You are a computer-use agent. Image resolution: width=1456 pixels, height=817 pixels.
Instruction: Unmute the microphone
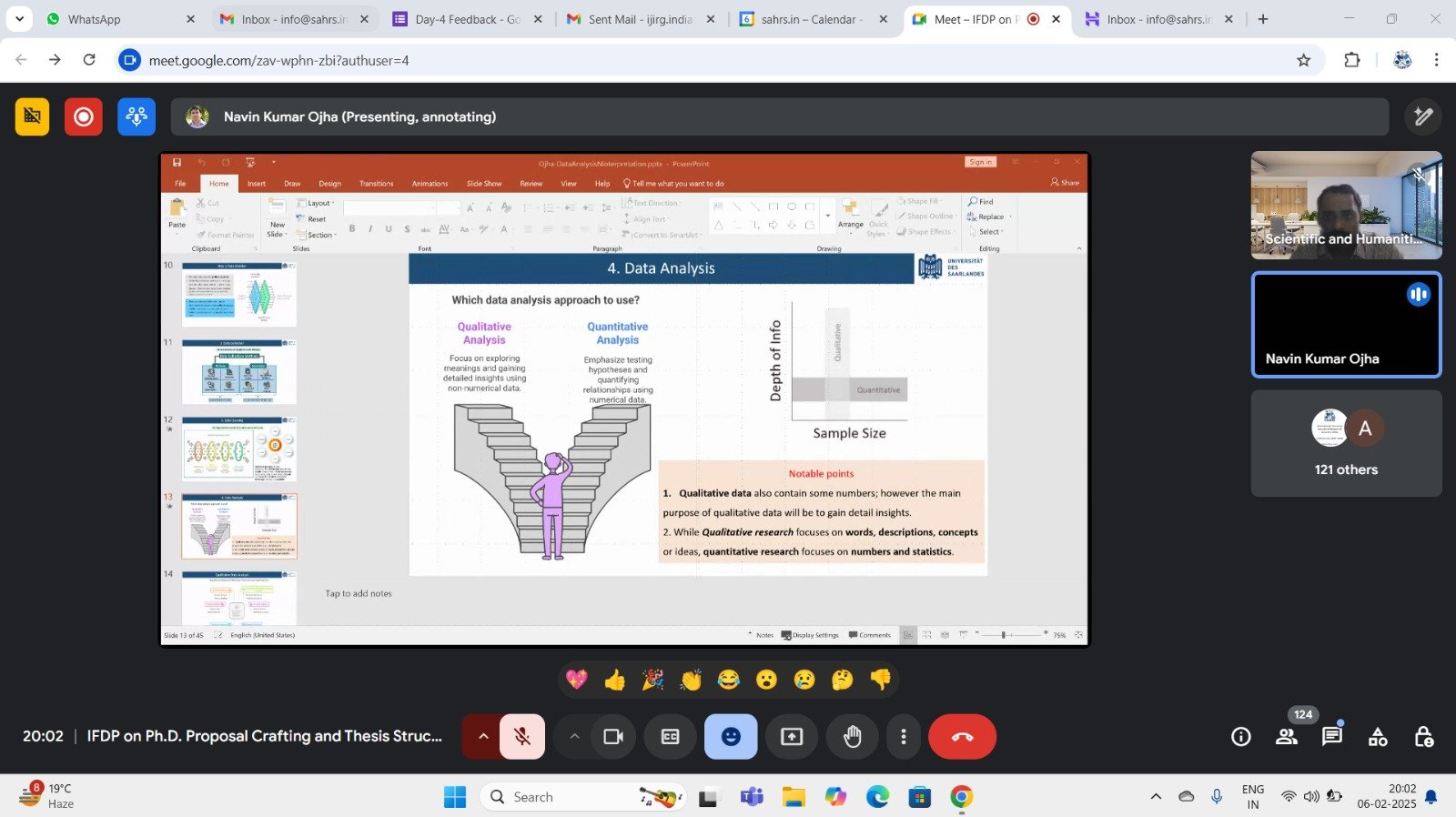click(522, 737)
